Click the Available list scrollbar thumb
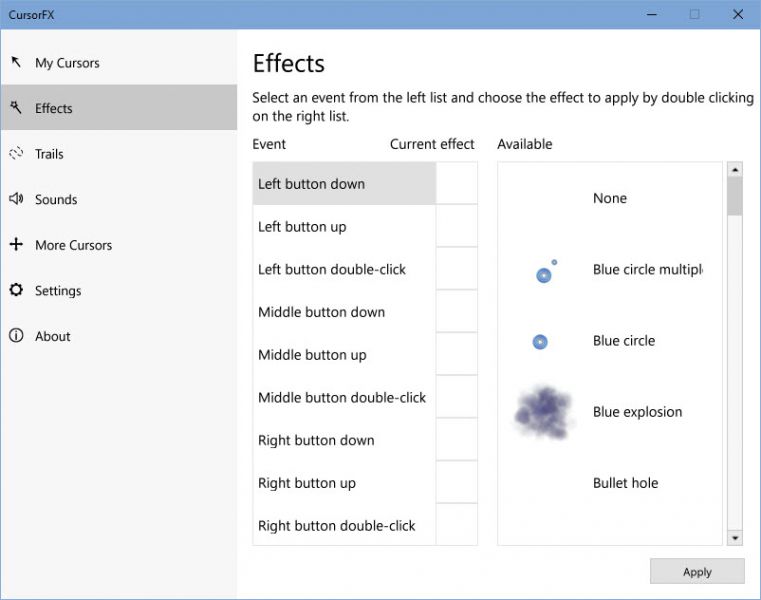The width and height of the screenshot is (761, 600). click(735, 196)
